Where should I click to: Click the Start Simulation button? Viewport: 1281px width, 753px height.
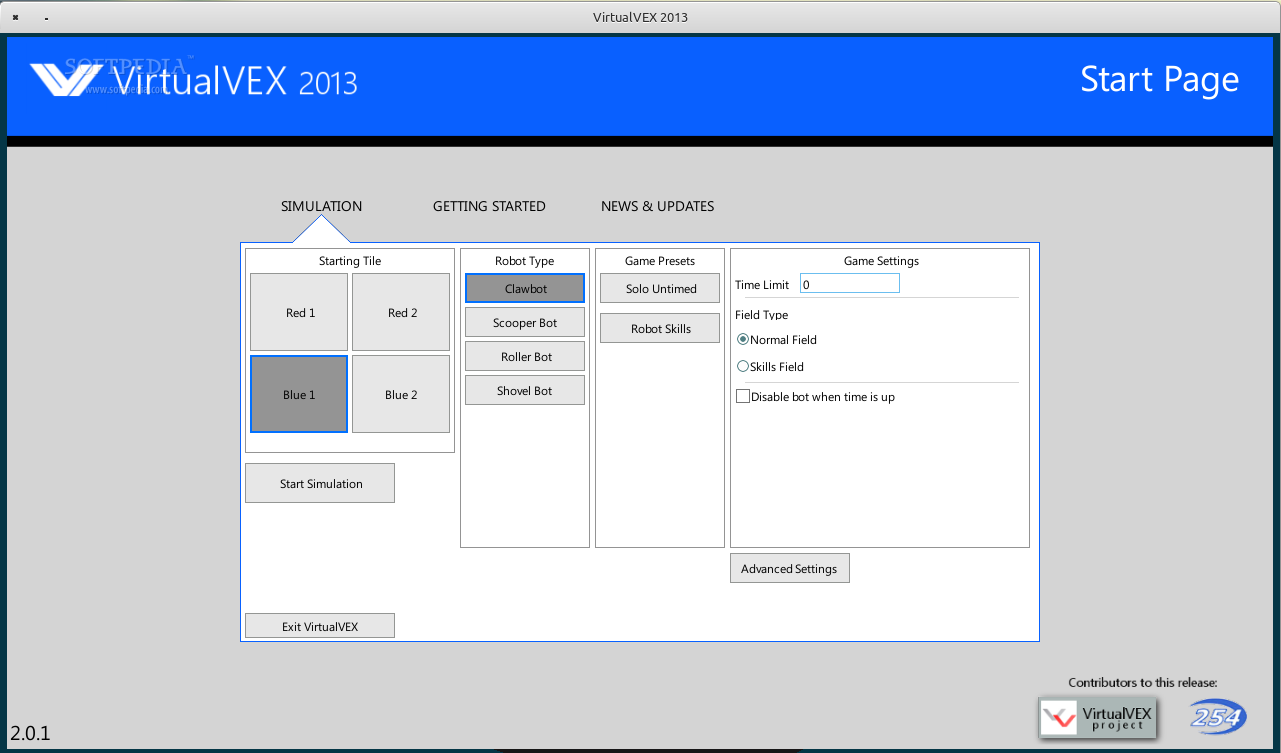[x=320, y=483]
